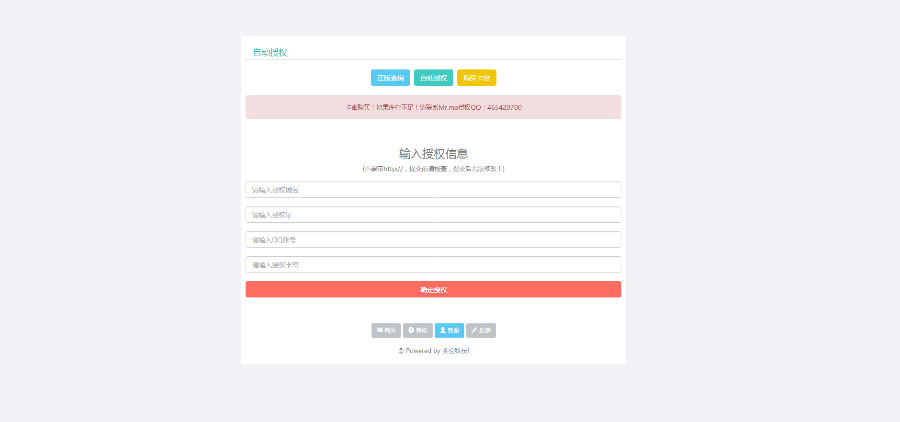This screenshot has width=900, height=422.
Task: Click the http:// warning note below heading
Action: (433, 169)
